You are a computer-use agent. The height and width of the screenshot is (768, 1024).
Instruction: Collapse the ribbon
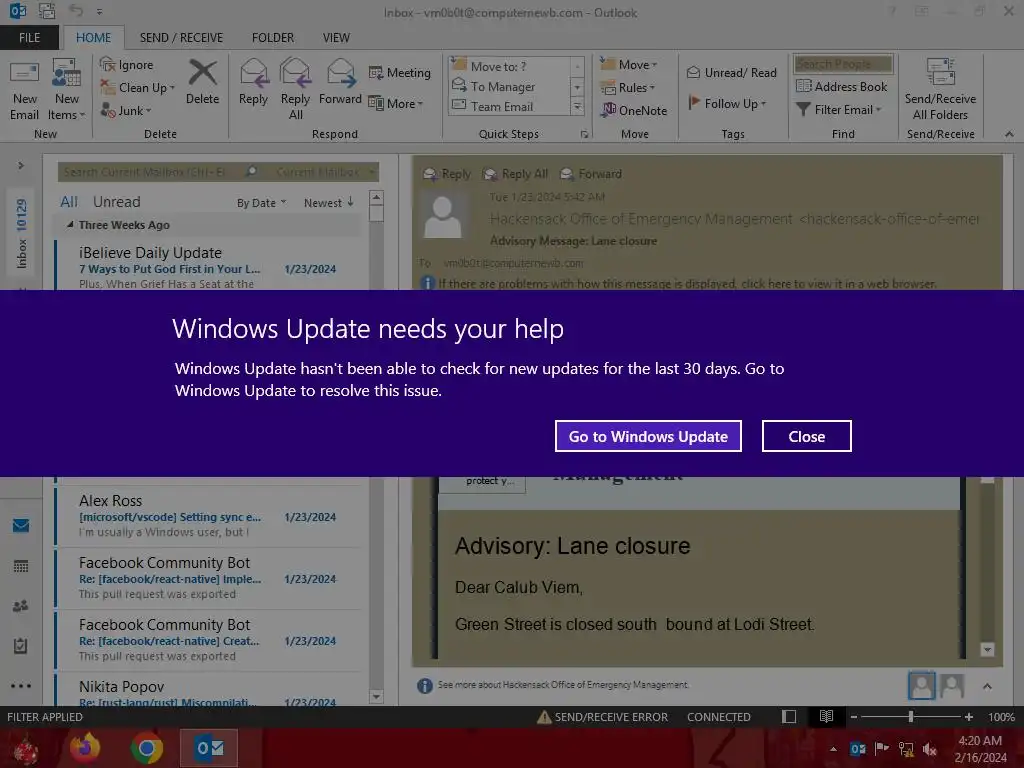coord(1009,134)
